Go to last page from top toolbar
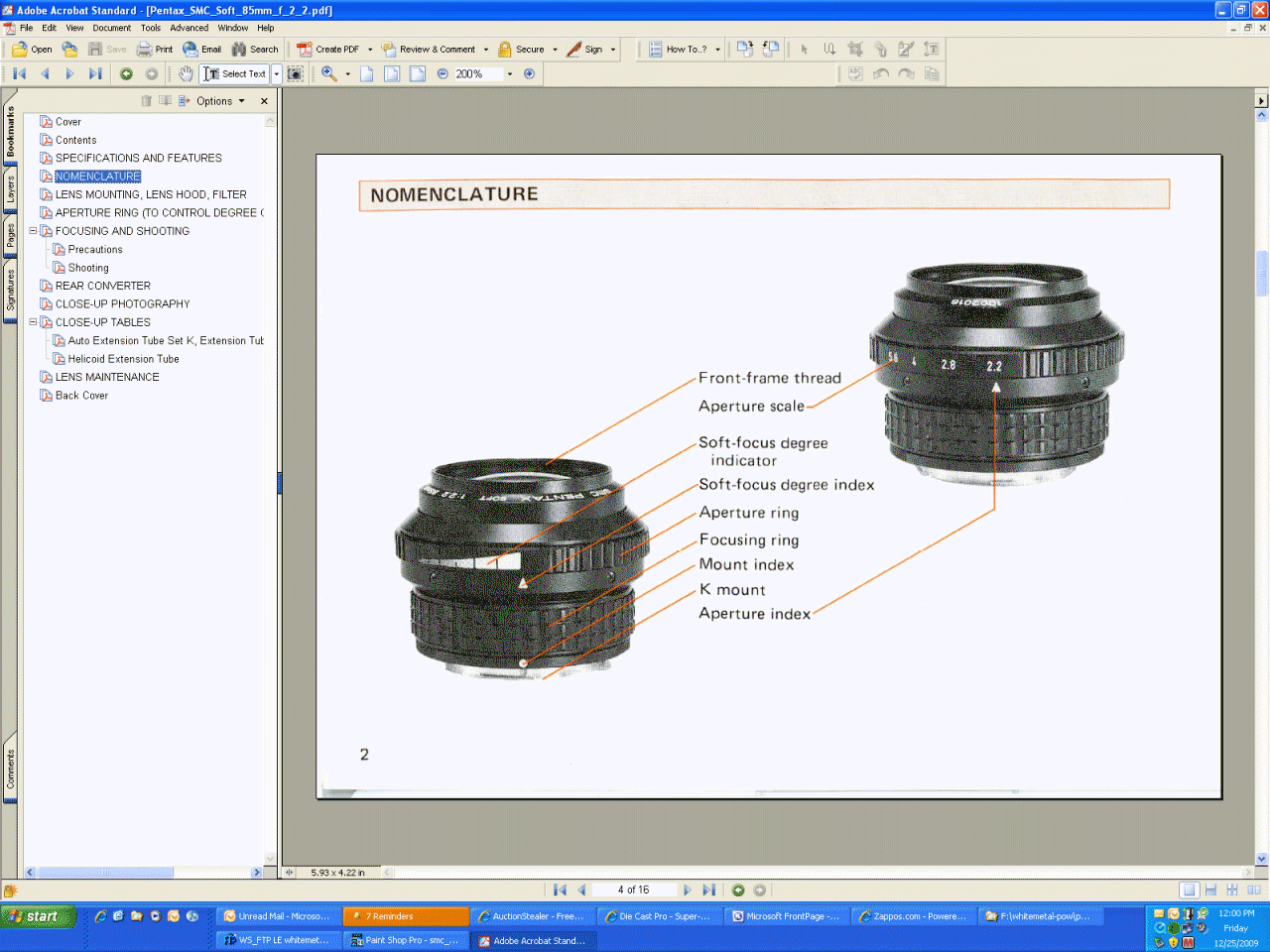The image size is (1270, 952). click(x=95, y=73)
